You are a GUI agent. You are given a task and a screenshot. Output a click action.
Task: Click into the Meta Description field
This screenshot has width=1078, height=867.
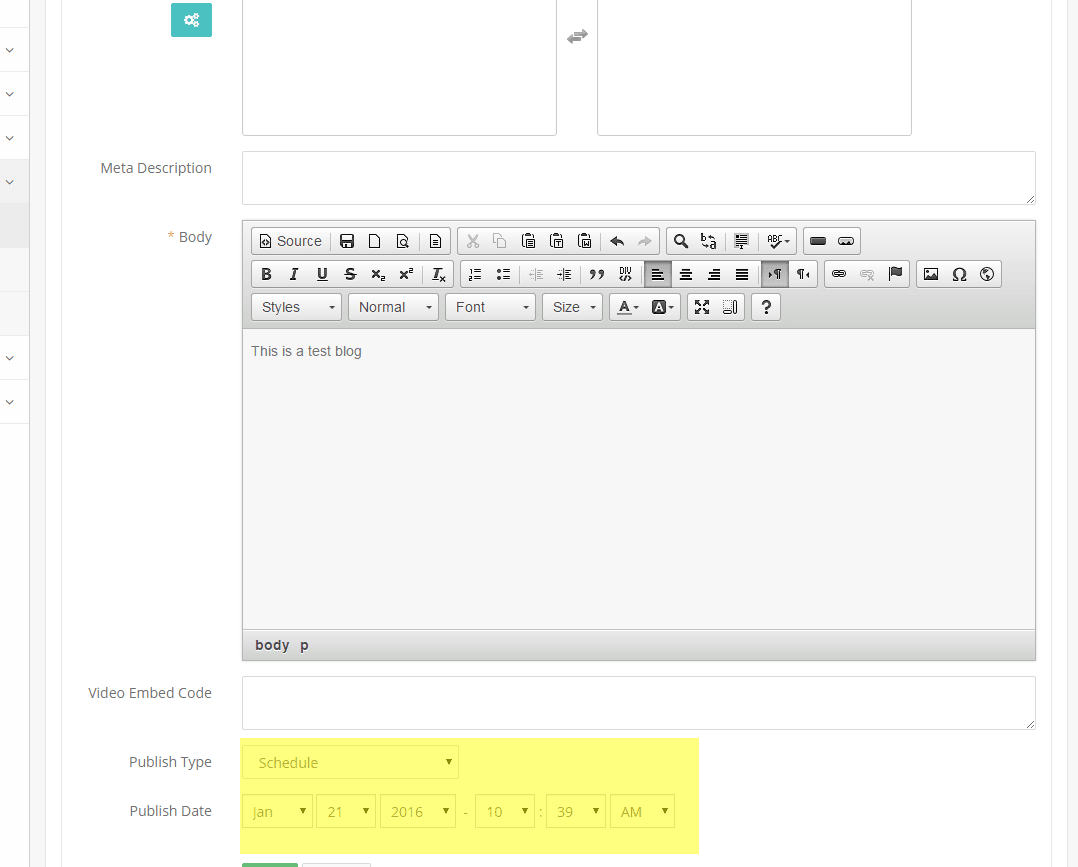[x=638, y=178]
